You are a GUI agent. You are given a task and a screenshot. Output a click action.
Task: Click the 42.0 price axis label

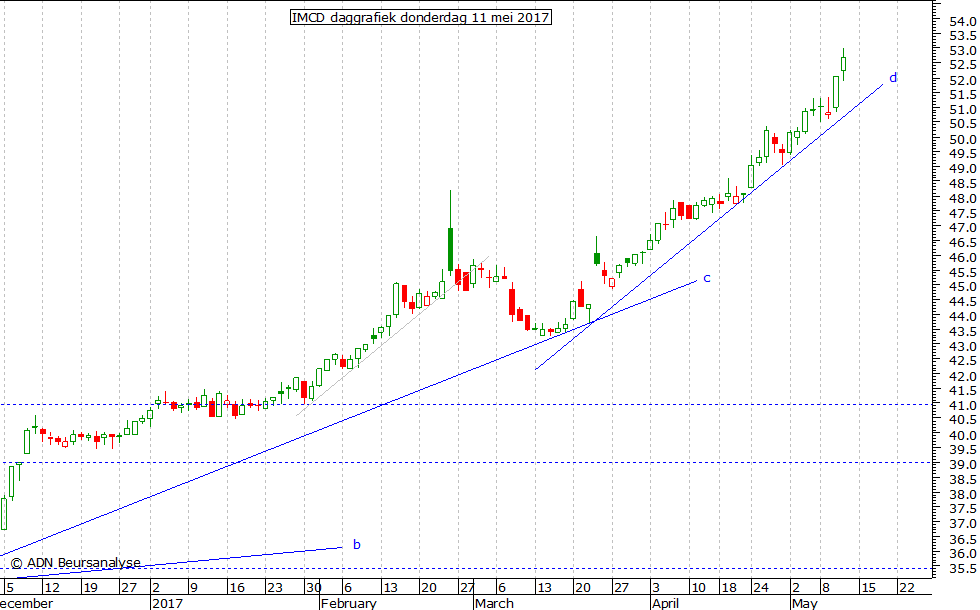(962, 376)
